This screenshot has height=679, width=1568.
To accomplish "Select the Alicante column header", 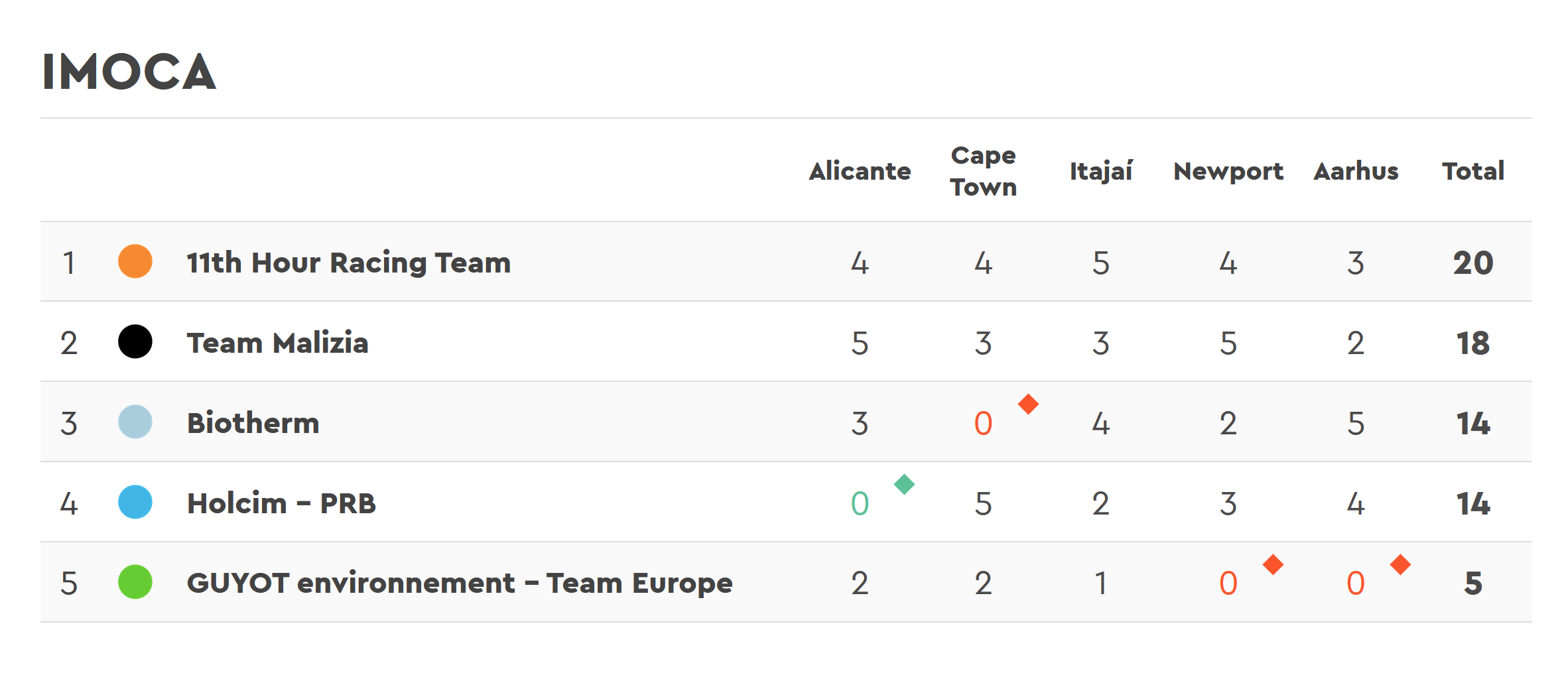I will 860,171.
